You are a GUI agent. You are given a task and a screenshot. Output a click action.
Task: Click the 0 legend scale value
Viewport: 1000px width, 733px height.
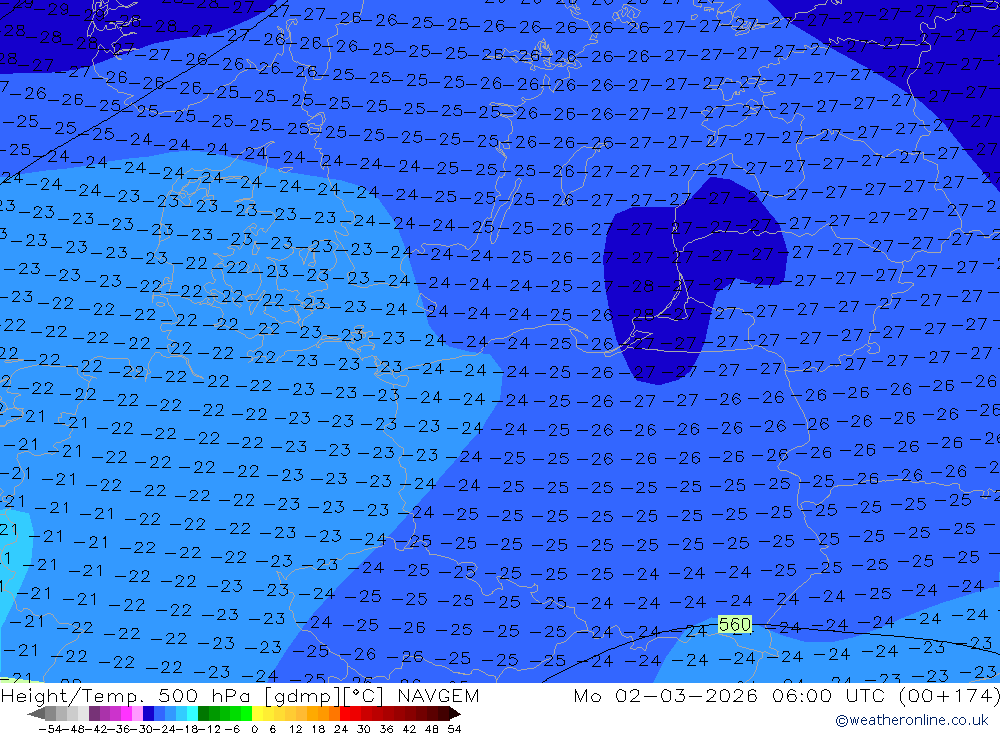click(254, 729)
